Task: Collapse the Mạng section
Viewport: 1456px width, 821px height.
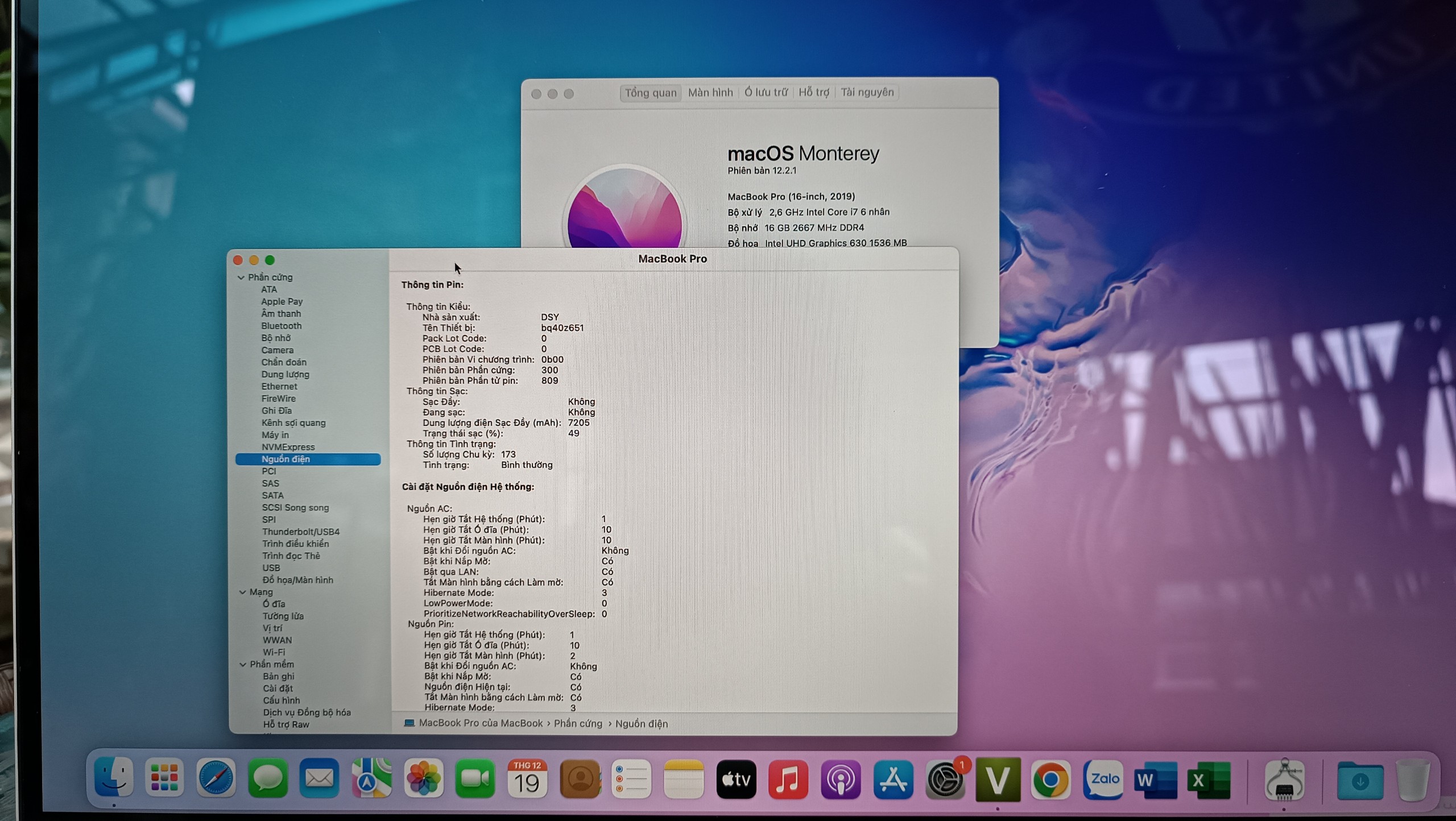Action: point(243,592)
